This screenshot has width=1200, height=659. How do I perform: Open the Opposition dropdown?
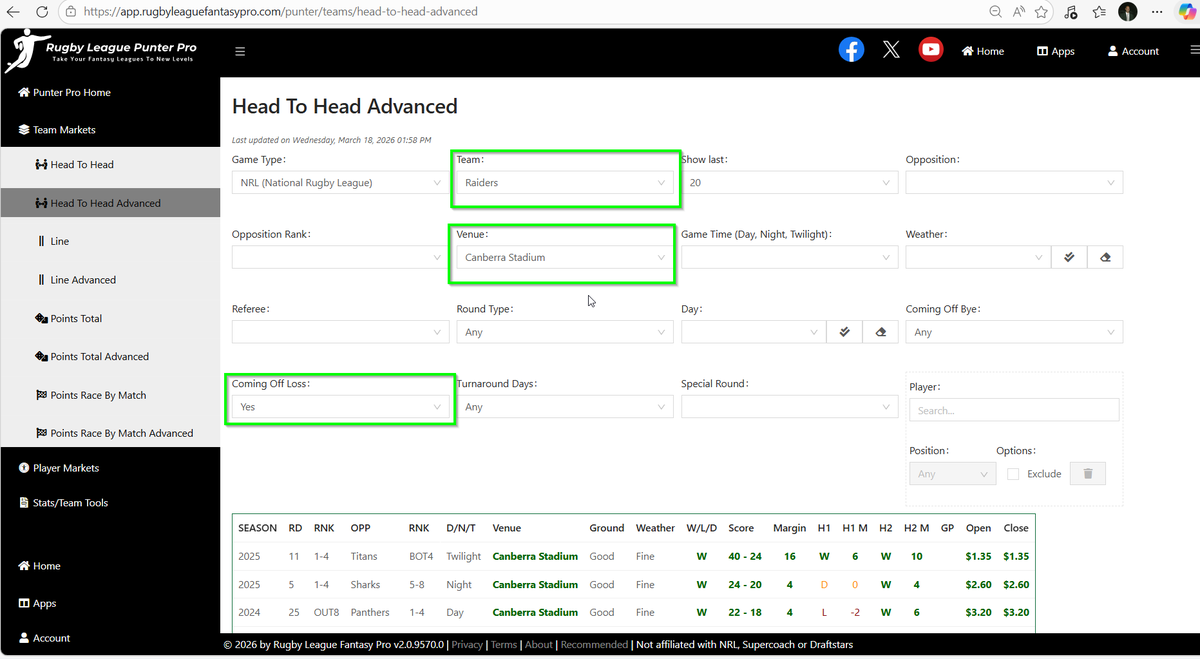click(1014, 183)
